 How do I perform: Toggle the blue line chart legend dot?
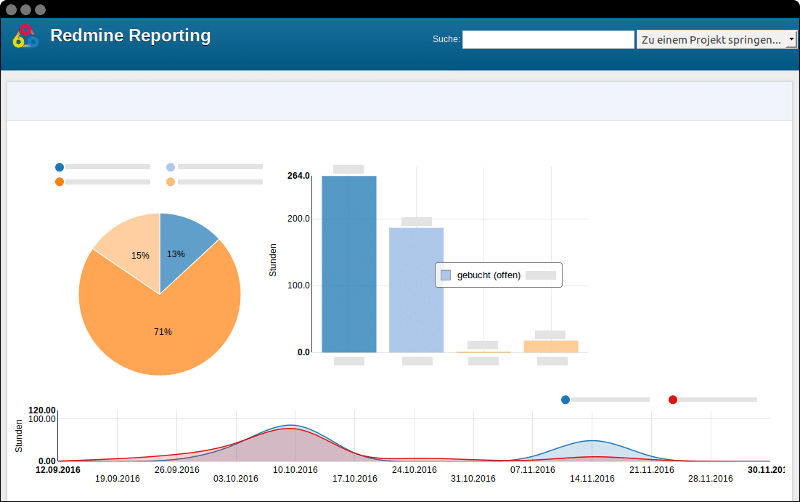coord(565,399)
